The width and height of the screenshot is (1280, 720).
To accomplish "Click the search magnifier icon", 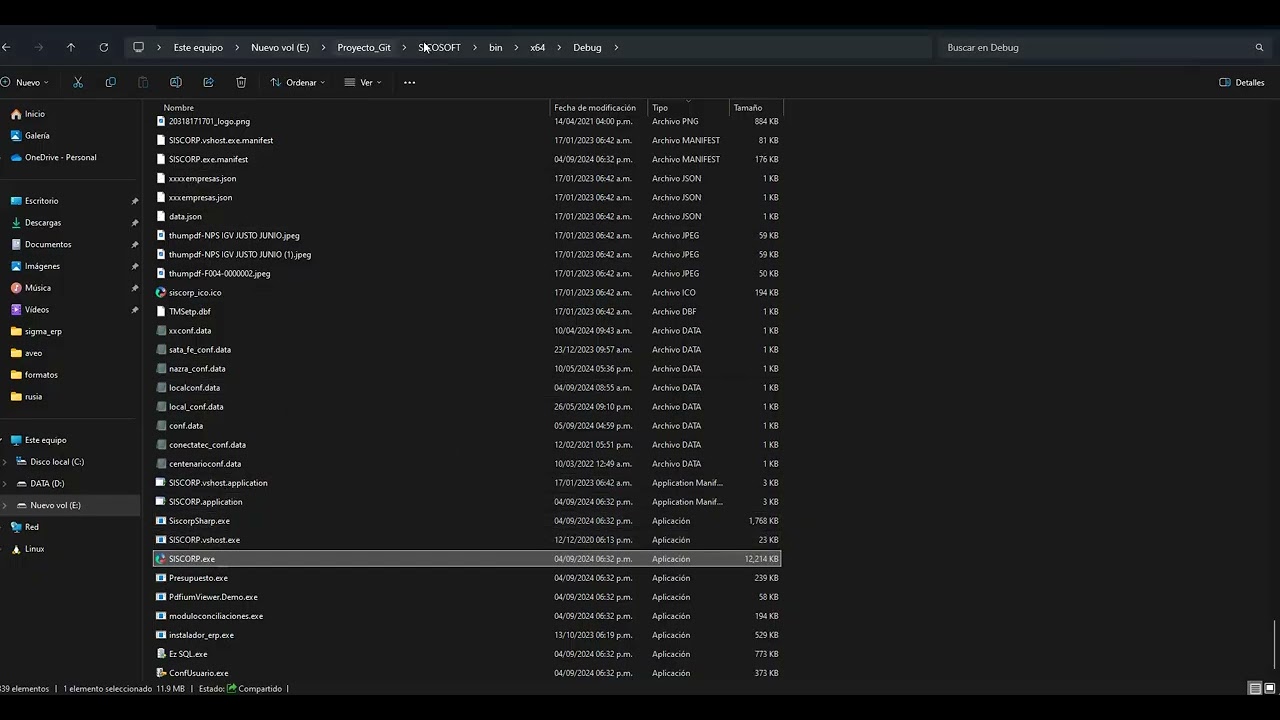I will pos(1259,47).
